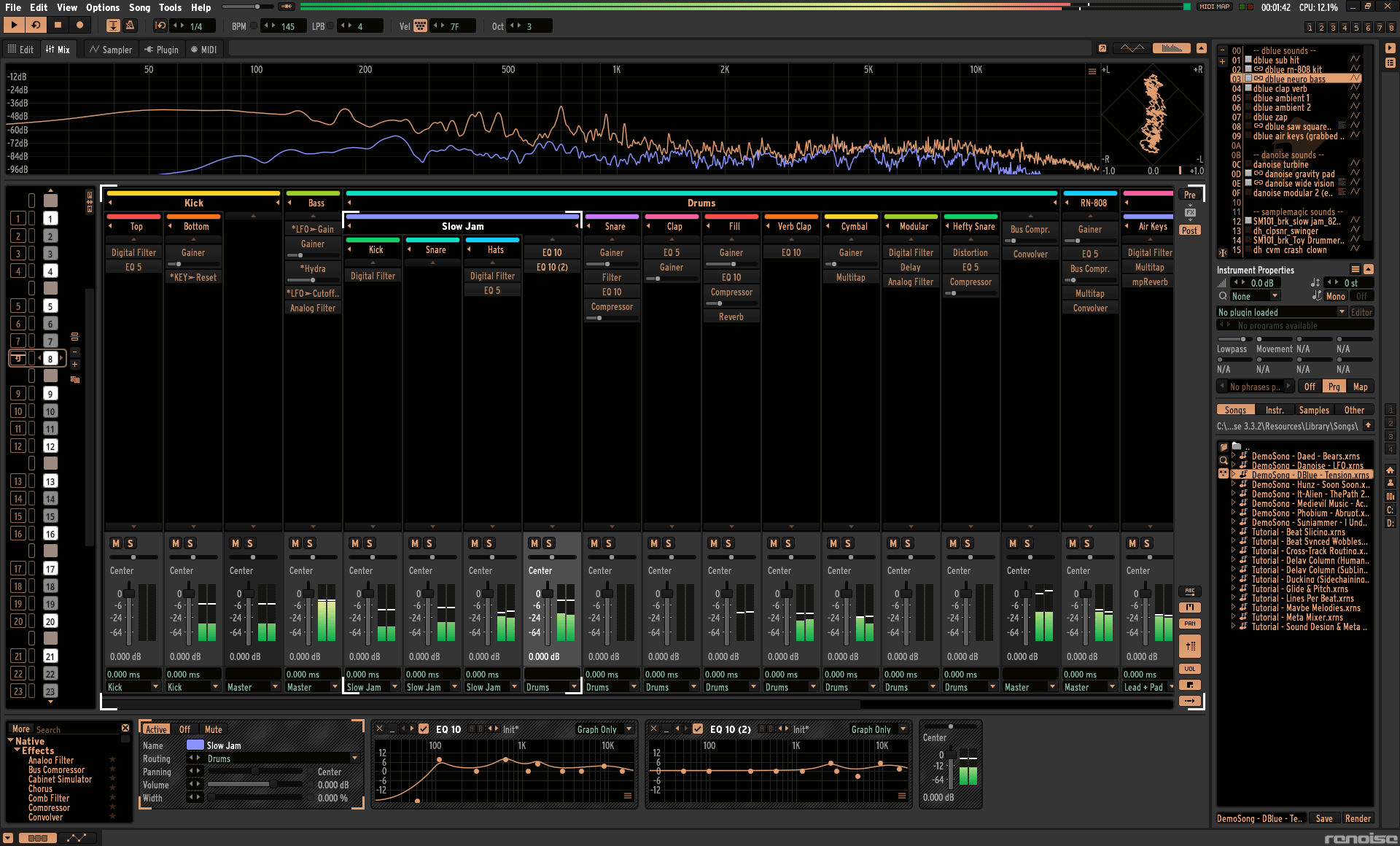
Task: Switch to the Plugin tab
Action: point(161,50)
